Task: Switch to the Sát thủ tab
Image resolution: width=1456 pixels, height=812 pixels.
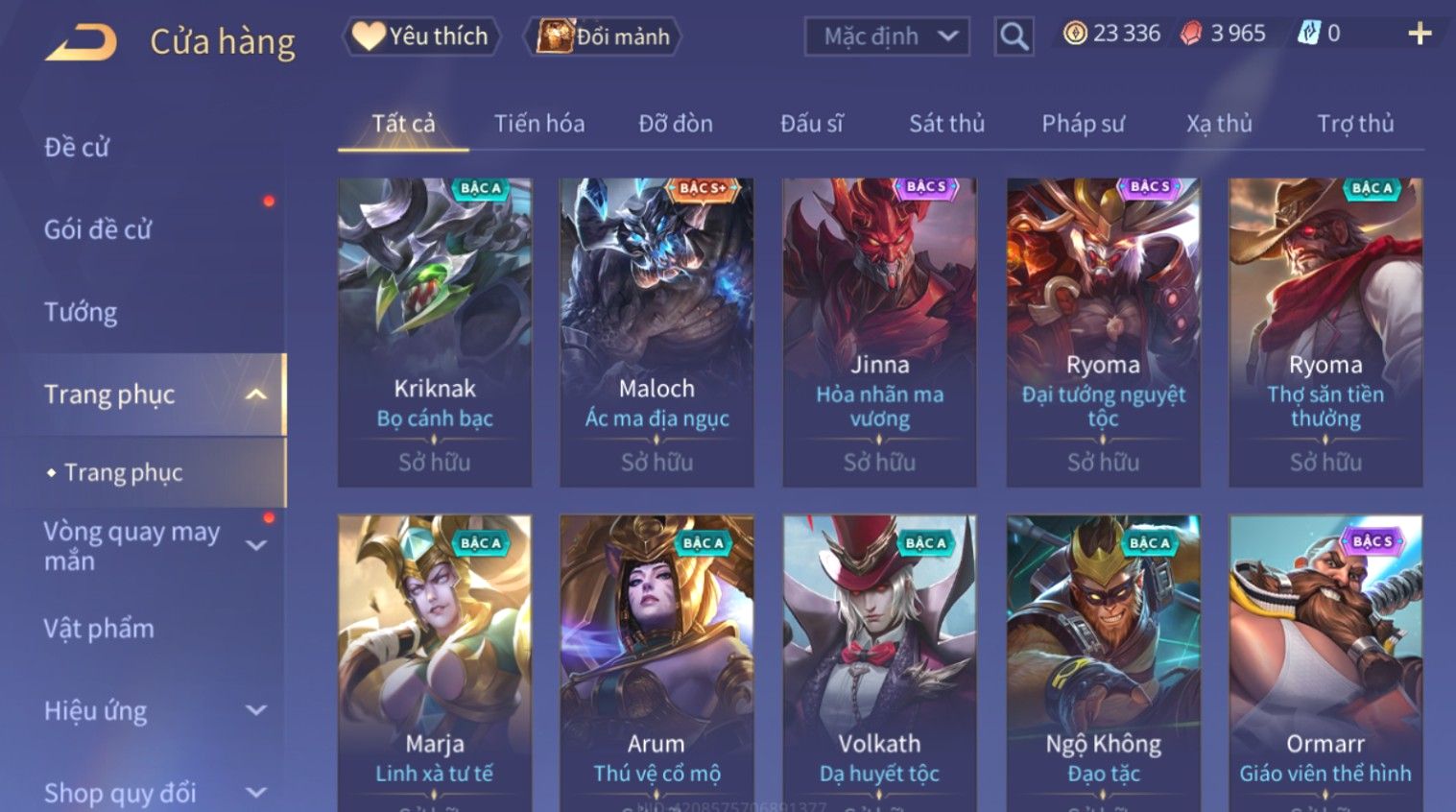Action: [946, 123]
